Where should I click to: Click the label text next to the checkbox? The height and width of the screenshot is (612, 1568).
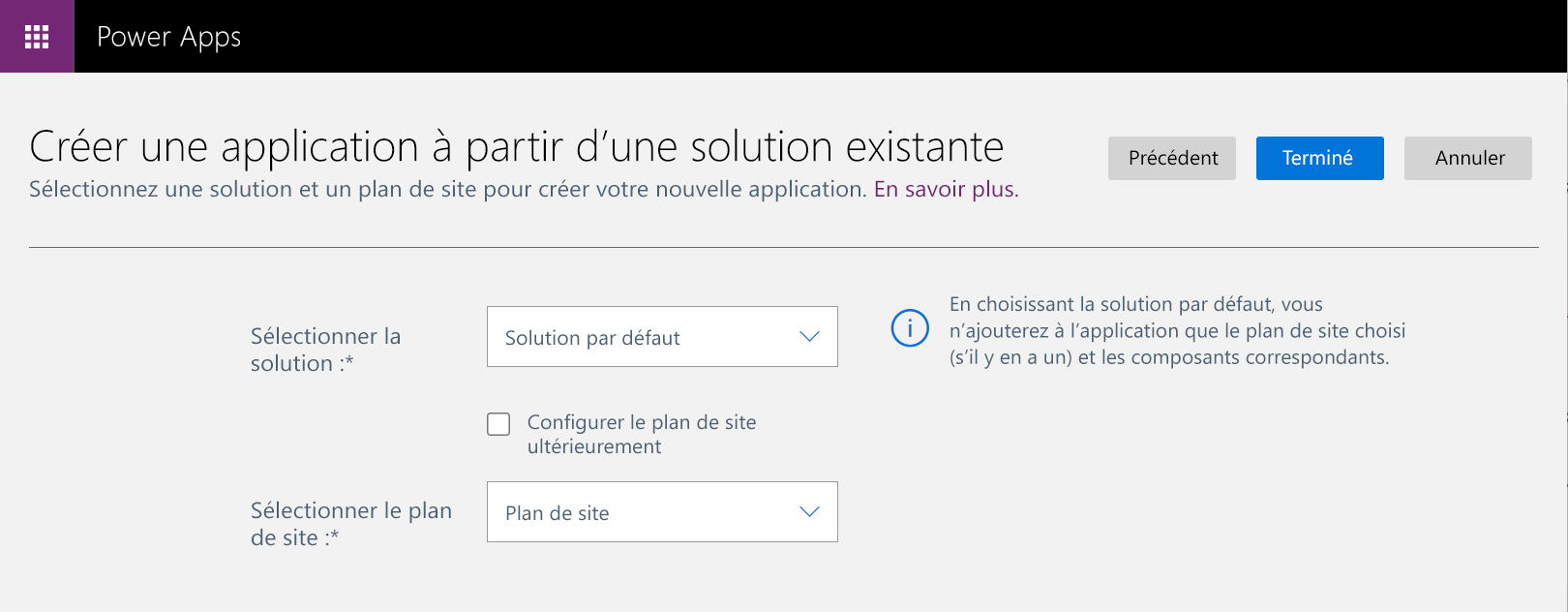pyautogui.click(x=641, y=434)
